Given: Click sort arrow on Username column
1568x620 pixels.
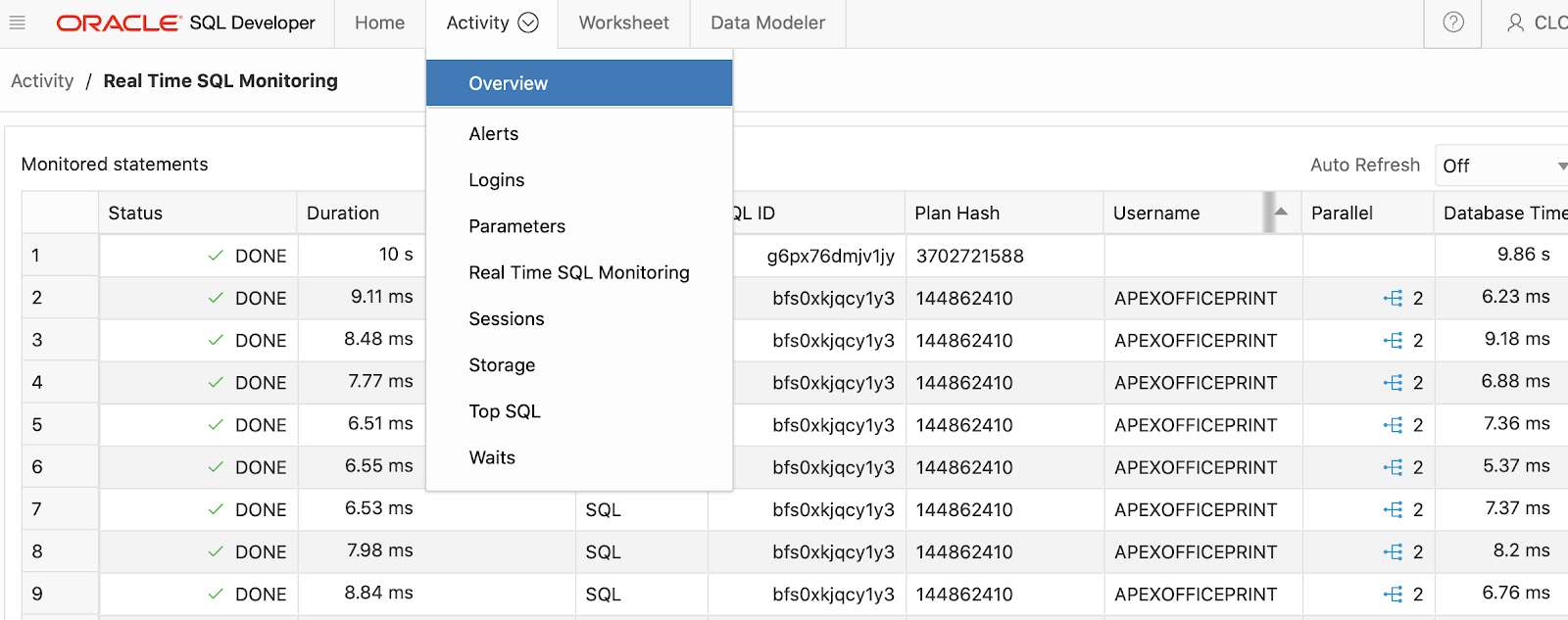Looking at the screenshot, I should [1281, 212].
